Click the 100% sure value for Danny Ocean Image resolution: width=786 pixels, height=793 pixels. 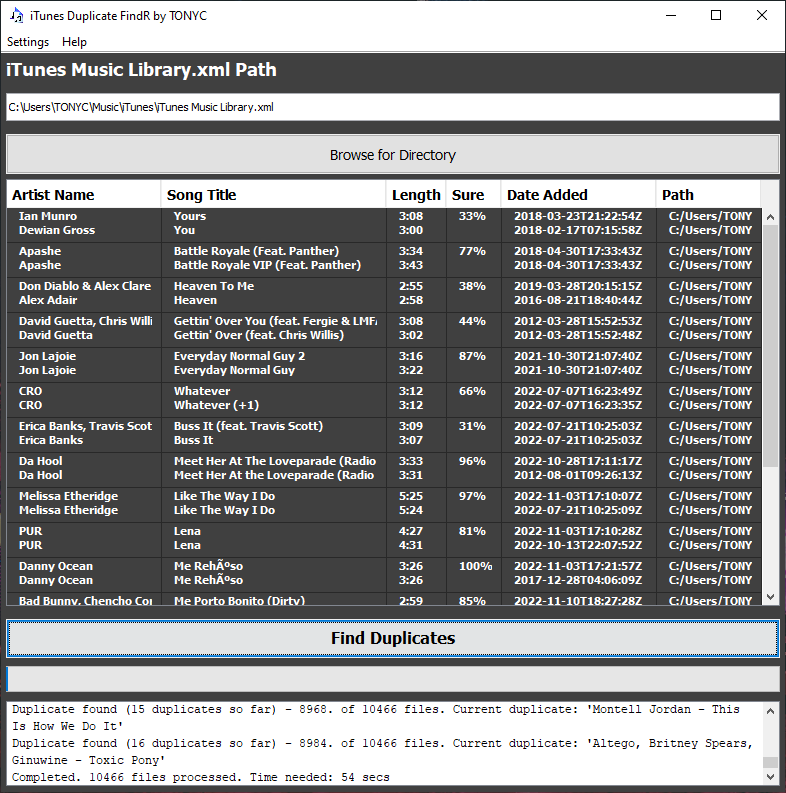(475, 566)
